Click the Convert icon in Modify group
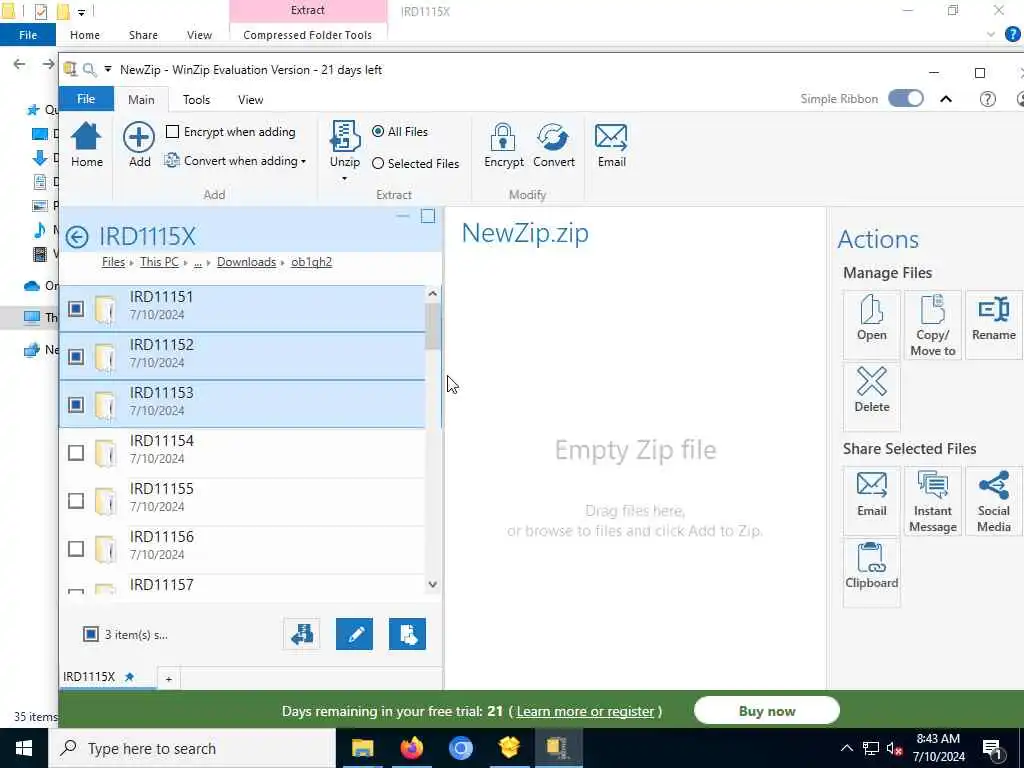Image resolution: width=1024 pixels, height=768 pixels. pyautogui.click(x=554, y=145)
